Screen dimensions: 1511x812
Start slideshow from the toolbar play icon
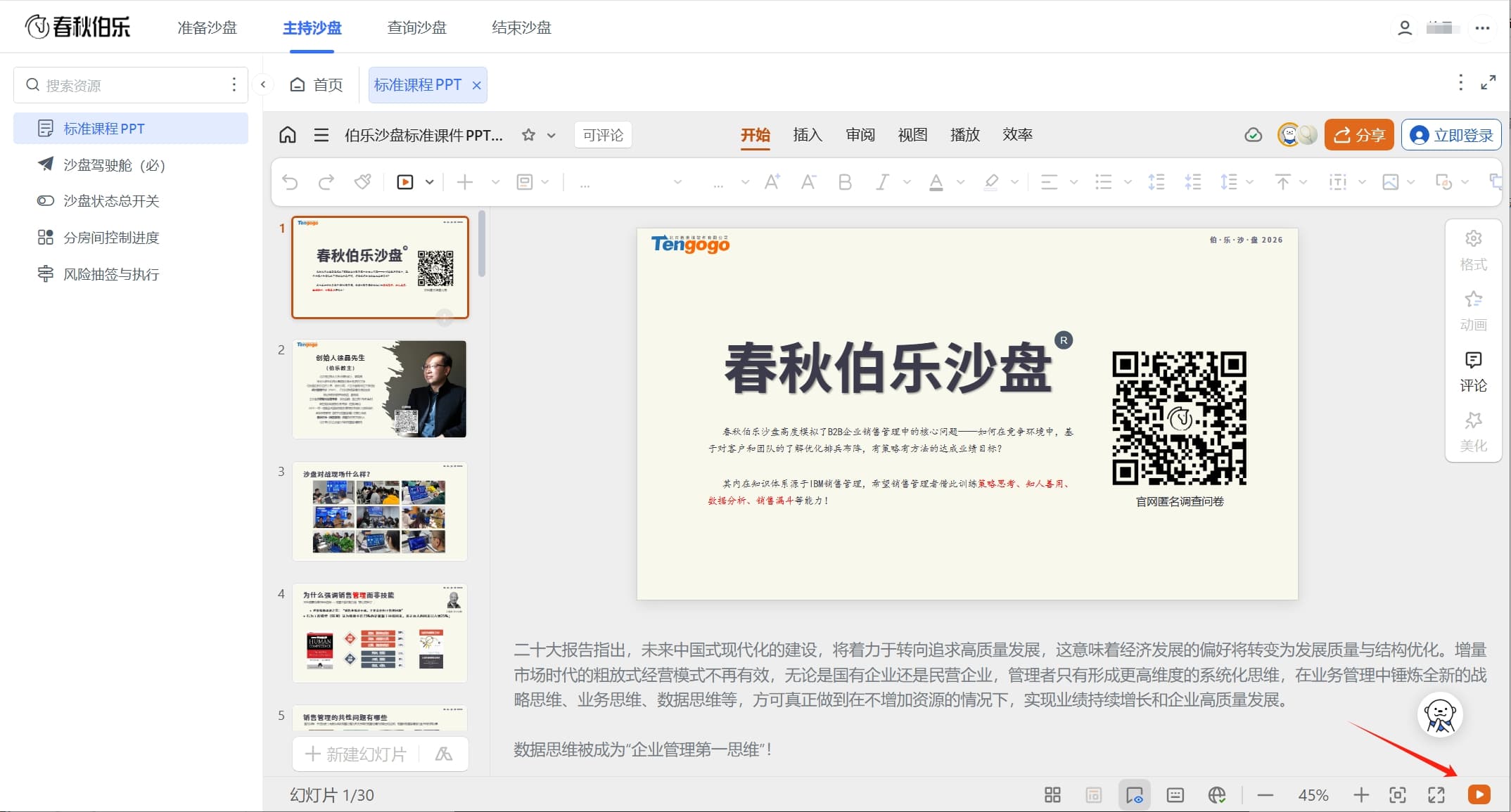coord(405,182)
